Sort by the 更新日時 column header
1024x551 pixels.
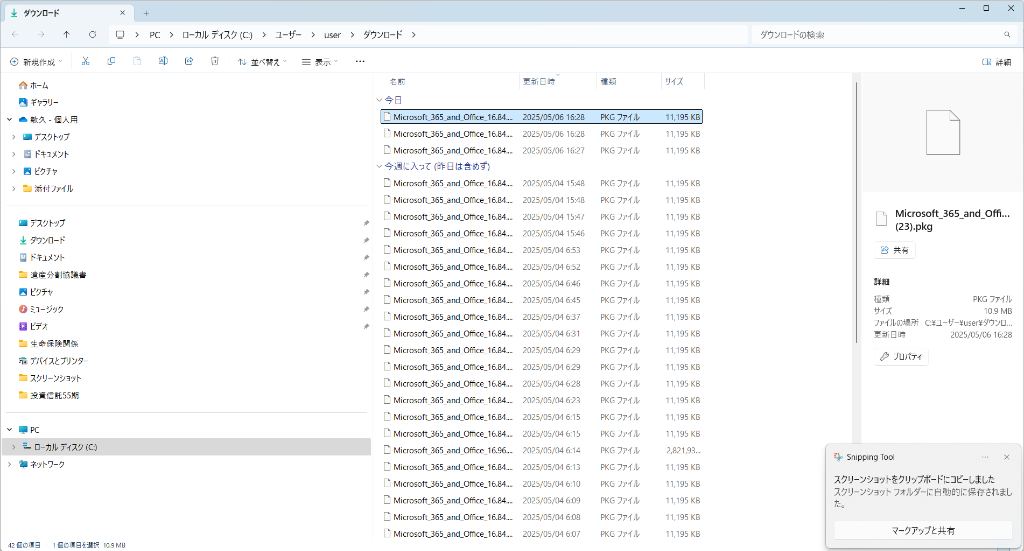click(x=539, y=82)
